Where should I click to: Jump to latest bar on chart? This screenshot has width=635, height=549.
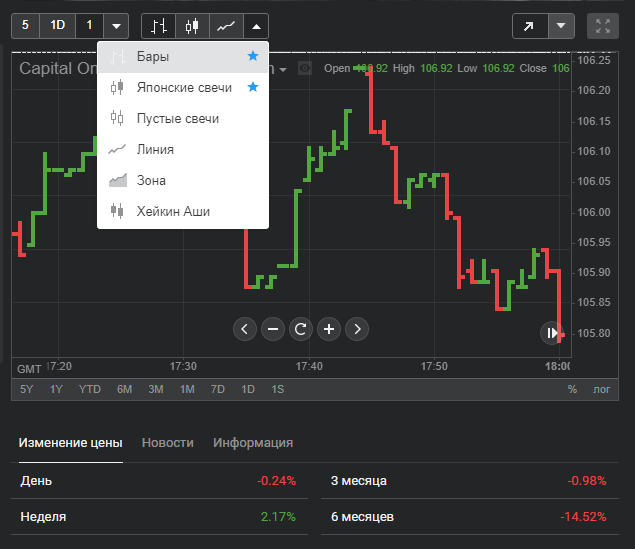[x=551, y=332]
